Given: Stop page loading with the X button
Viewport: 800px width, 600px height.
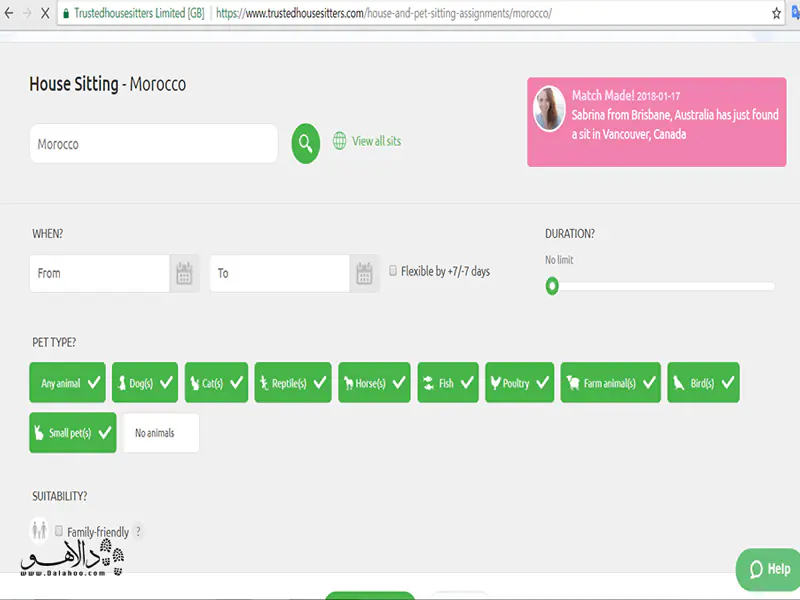Looking at the screenshot, I should click(x=45, y=13).
